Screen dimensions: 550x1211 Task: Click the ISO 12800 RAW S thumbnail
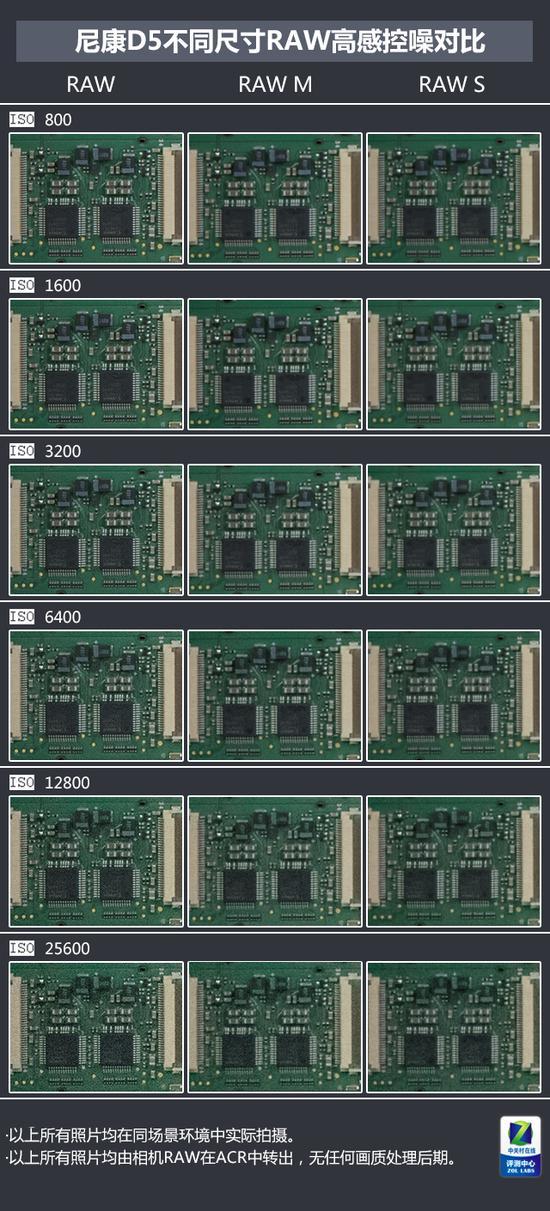454,862
